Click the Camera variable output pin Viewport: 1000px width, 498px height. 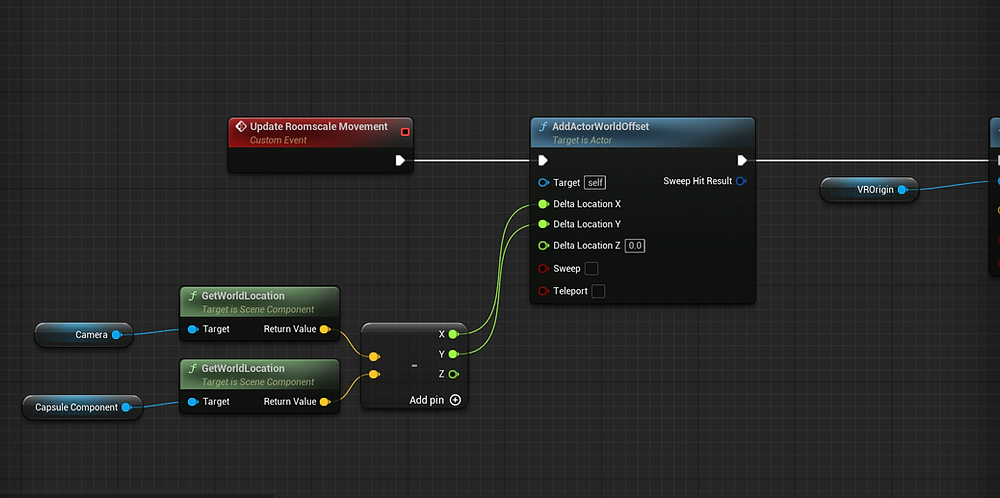[116, 335]
